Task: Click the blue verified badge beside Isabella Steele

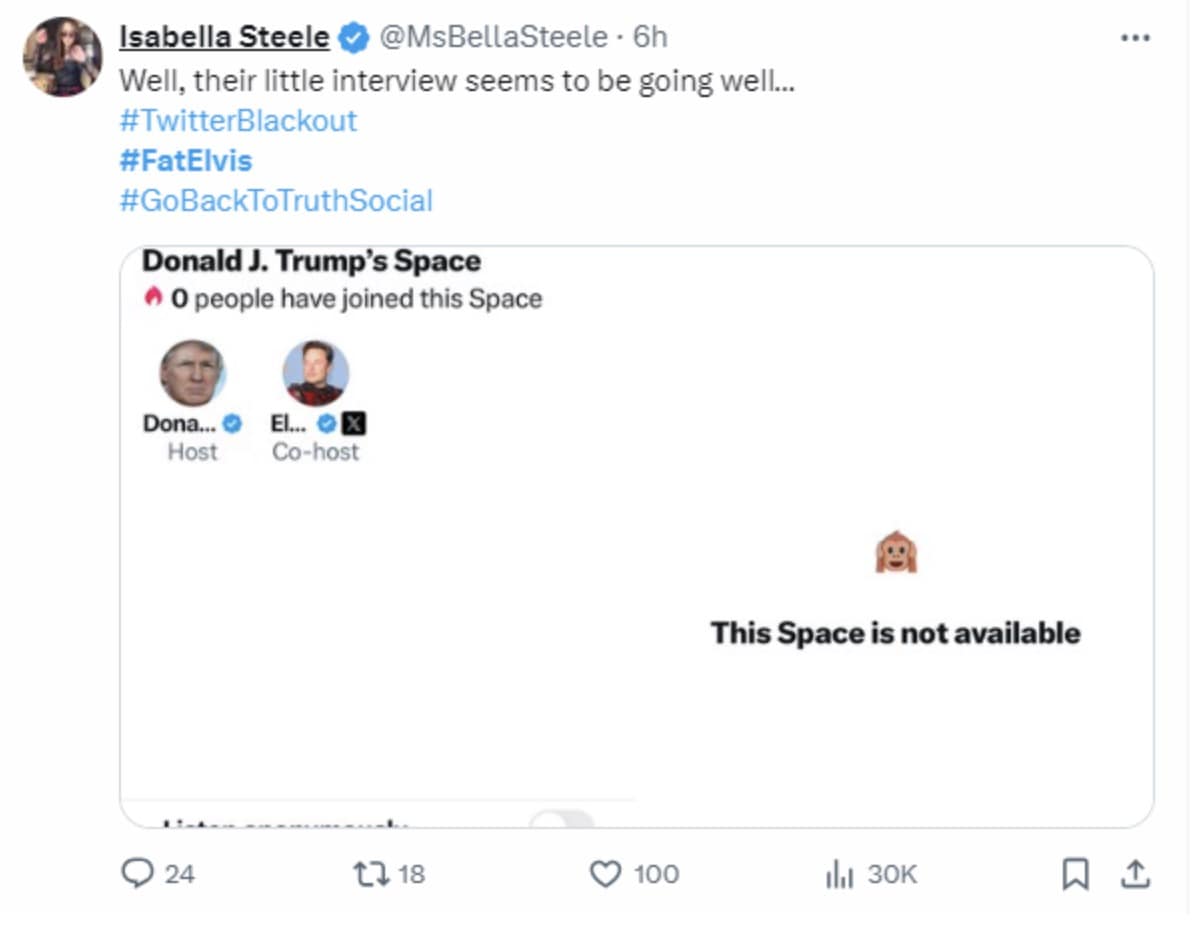Action: (352, 38)
